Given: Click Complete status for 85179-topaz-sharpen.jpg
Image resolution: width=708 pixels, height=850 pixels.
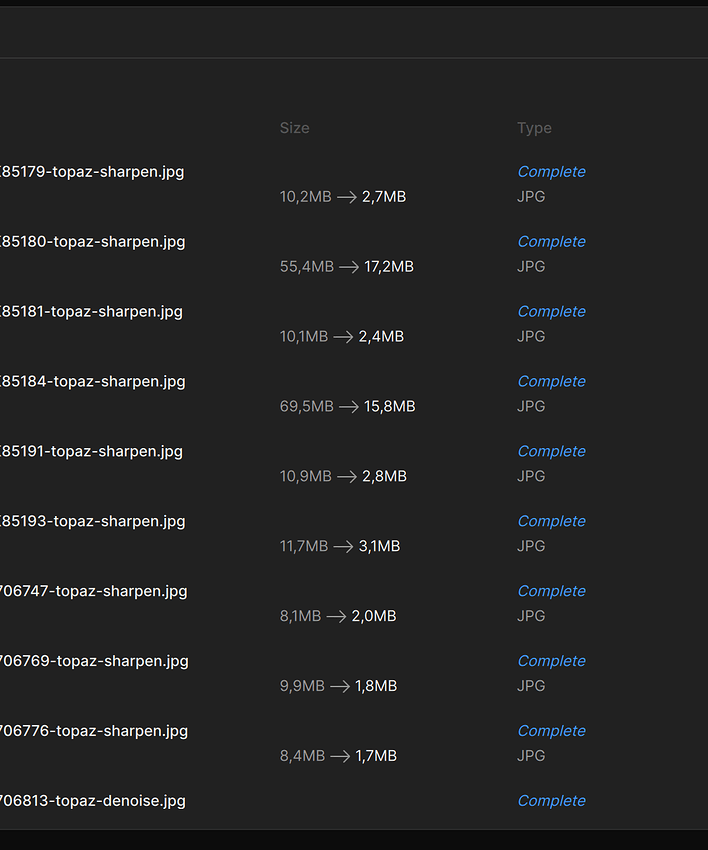Looking at the screenshot, I should (x=551, y=172).
